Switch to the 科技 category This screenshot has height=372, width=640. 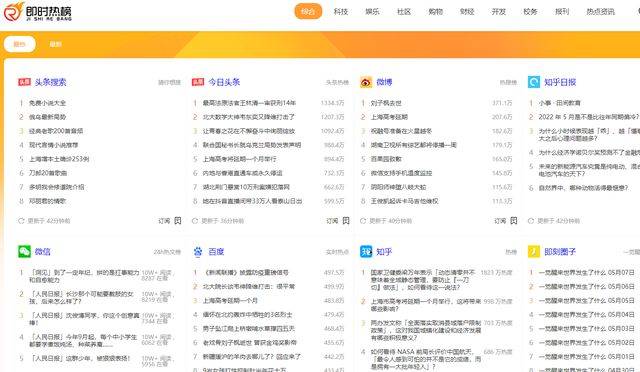[x=340, y=11]
